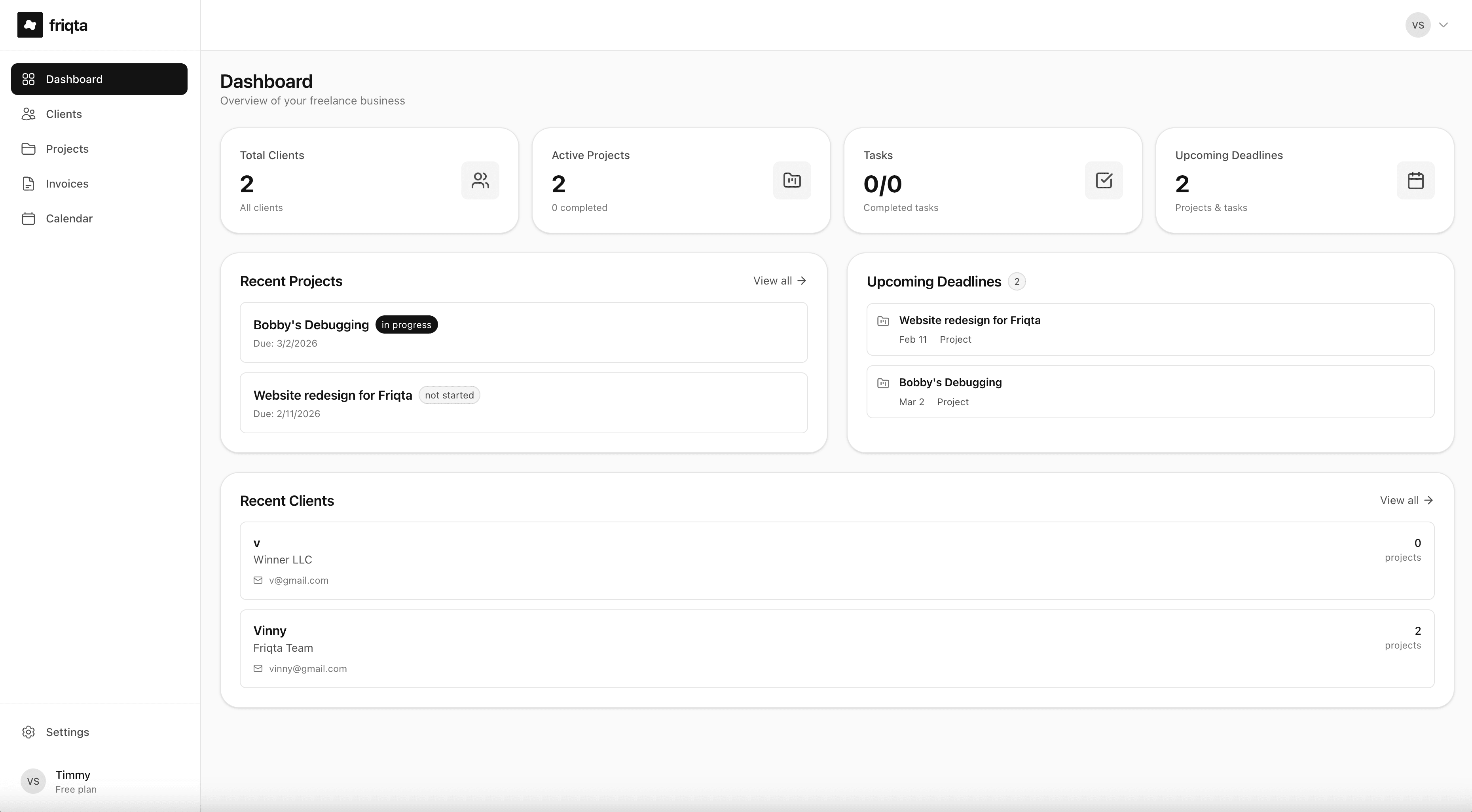Open View all for Recent Clients

(x=1406, y=500)
